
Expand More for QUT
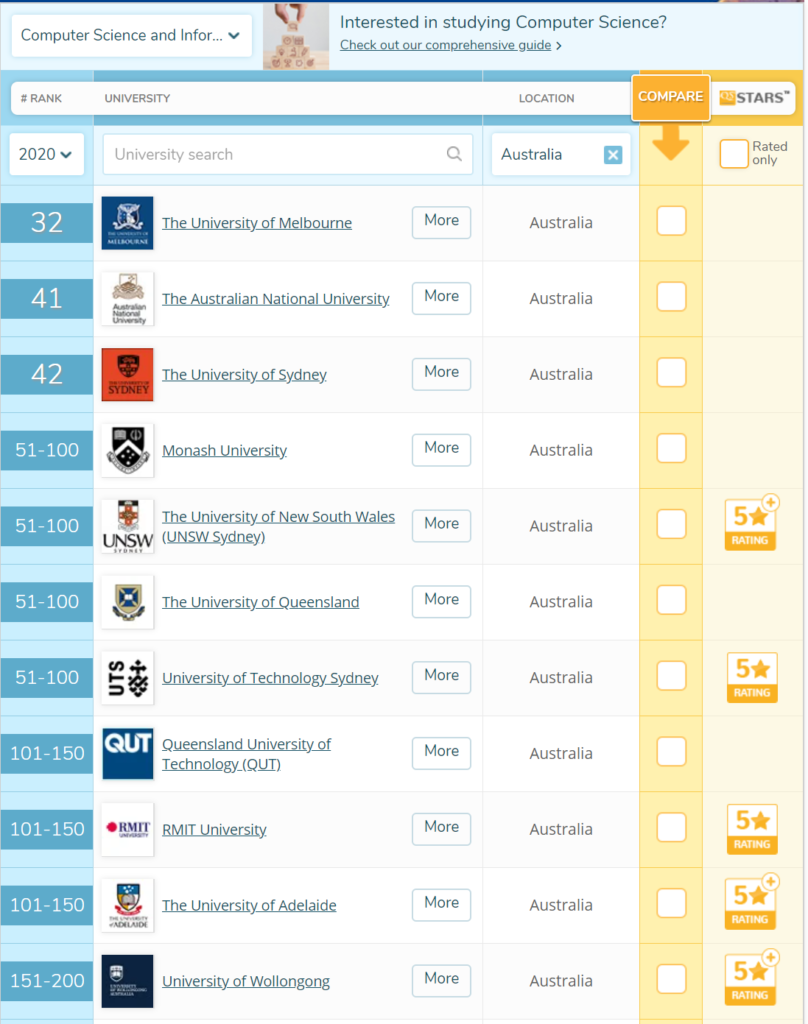pyautogui.click(x=442, y=752)
